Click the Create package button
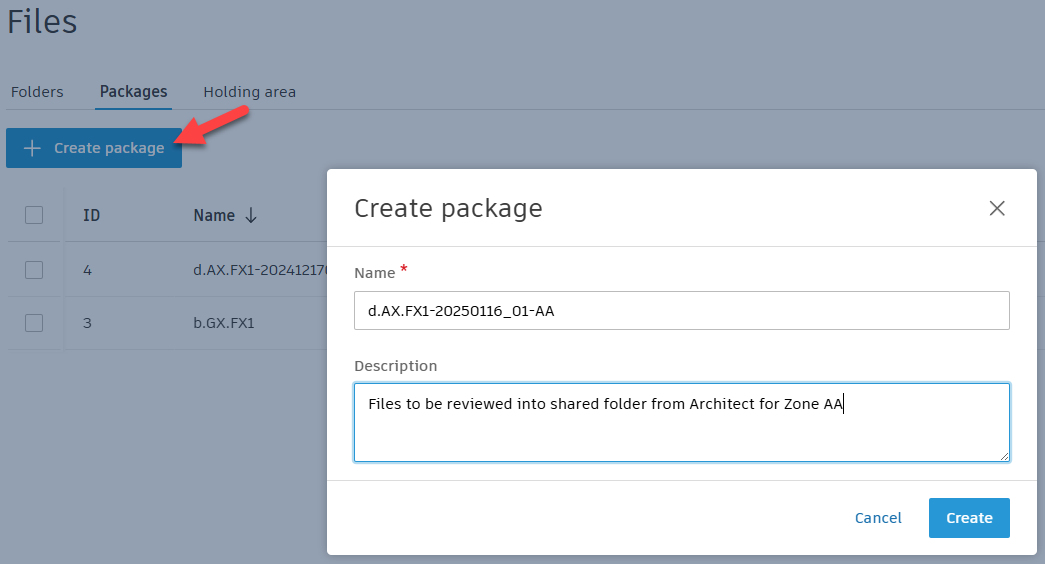1045x564 pixels. (94, 148)
